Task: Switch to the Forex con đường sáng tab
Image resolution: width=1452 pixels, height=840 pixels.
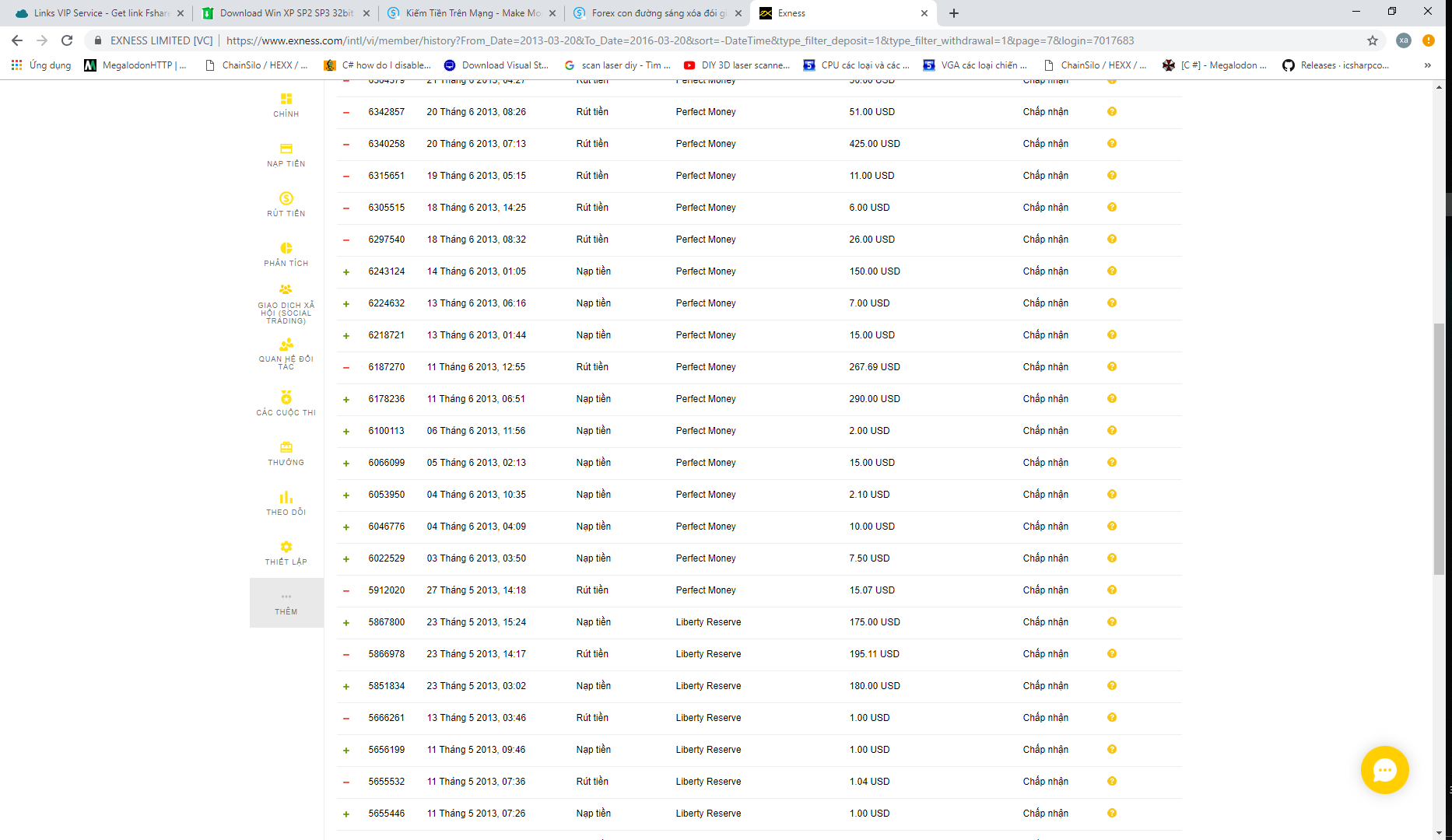Action: 658,13
